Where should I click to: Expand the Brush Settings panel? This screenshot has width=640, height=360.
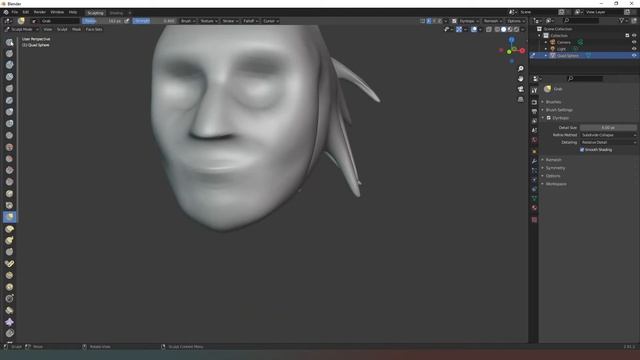coord(559,110)
